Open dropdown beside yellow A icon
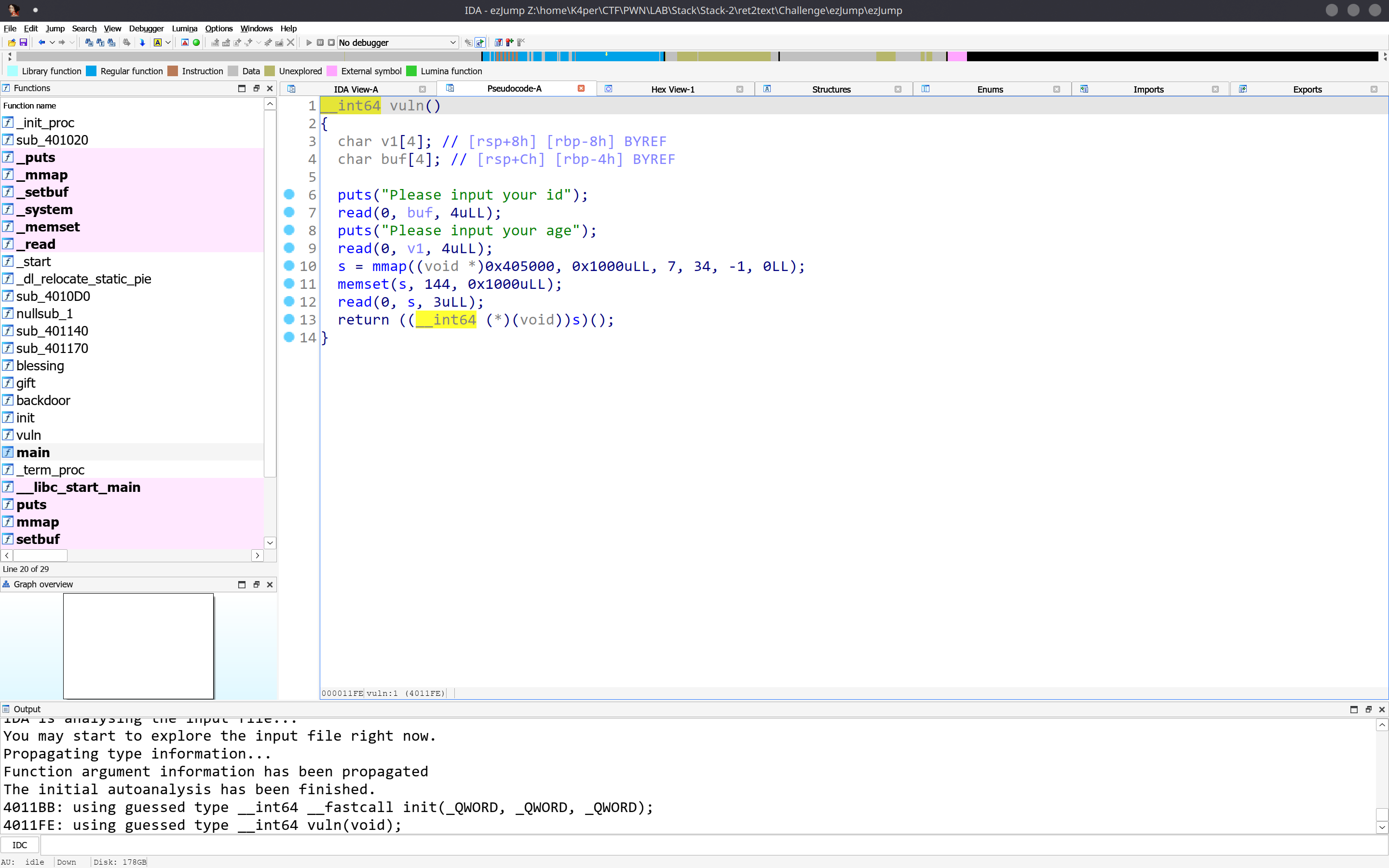 [x=168, y=42]
